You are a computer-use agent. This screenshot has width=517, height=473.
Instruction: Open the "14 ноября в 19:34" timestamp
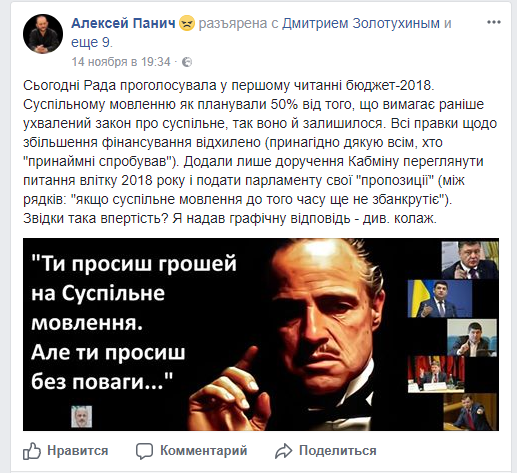[x=121, y=62]
